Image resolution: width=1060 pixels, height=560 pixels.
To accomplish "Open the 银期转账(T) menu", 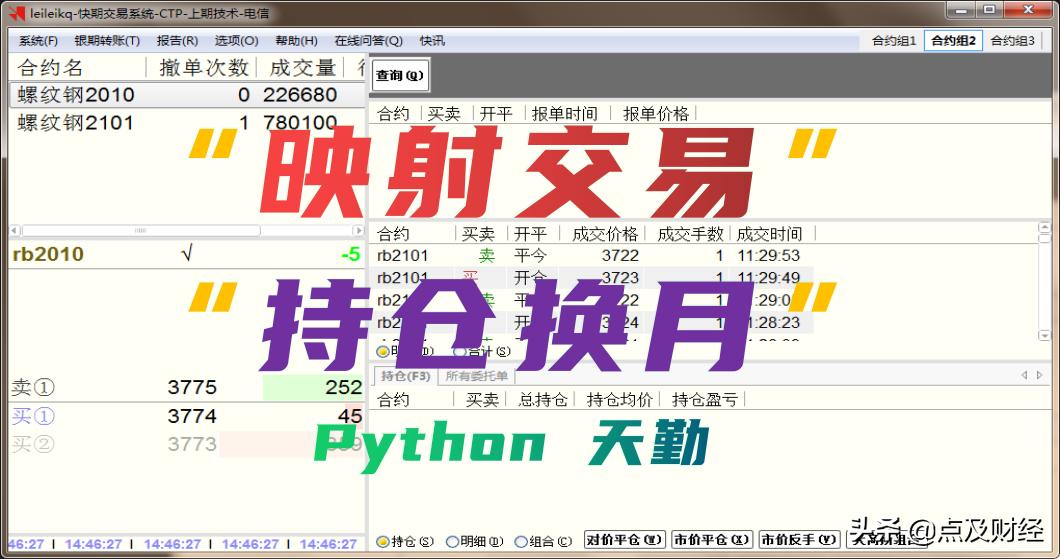I will point(107,41).
